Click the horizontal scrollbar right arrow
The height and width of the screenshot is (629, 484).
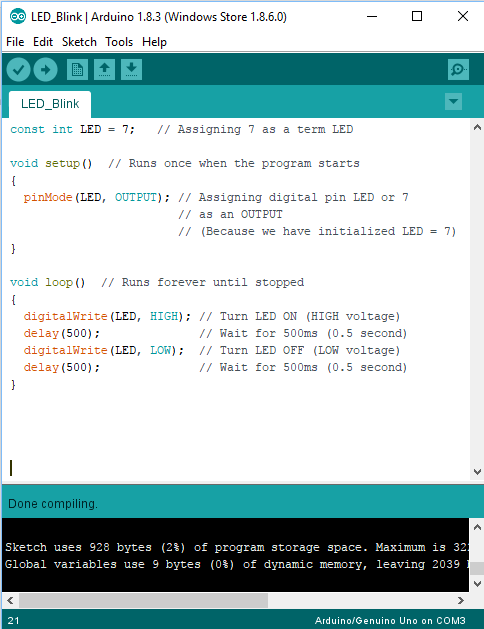(x=461, y=601)
